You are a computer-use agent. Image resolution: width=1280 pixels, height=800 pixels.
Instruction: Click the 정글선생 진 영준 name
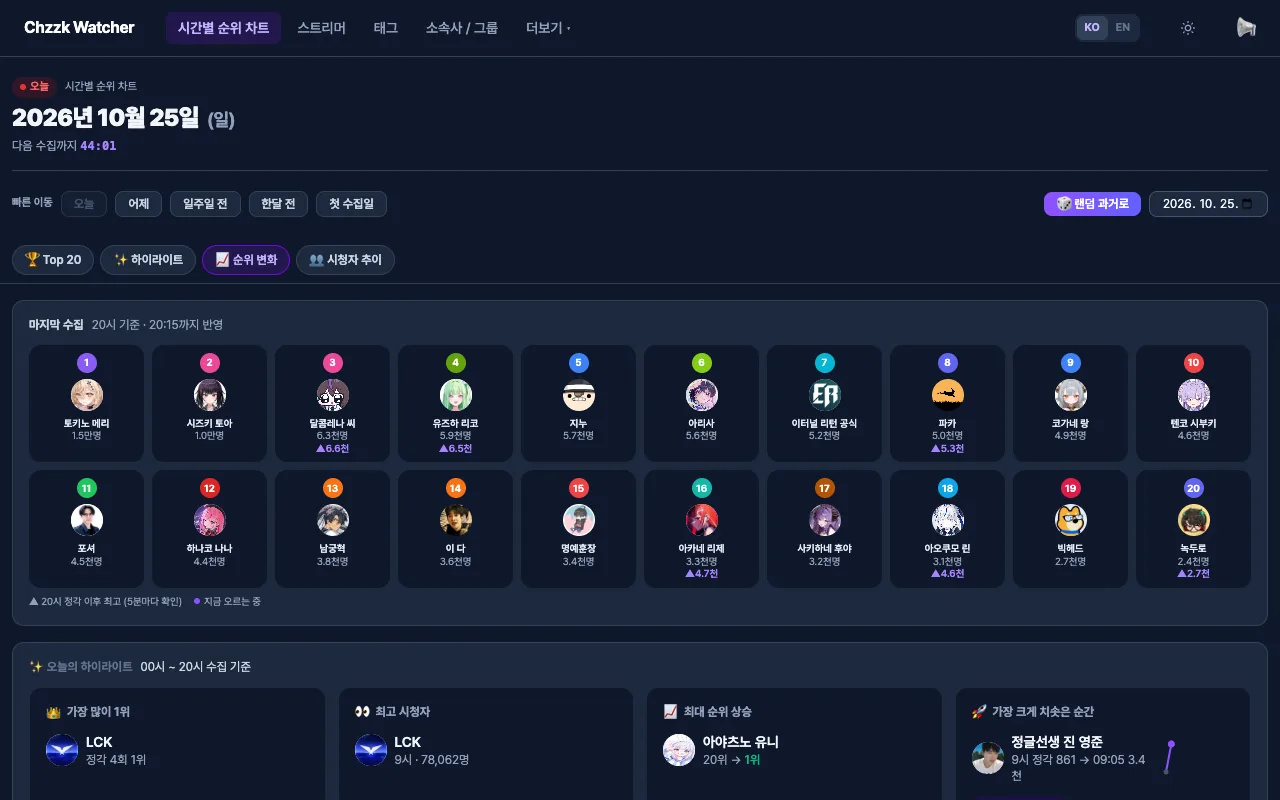1057,742
